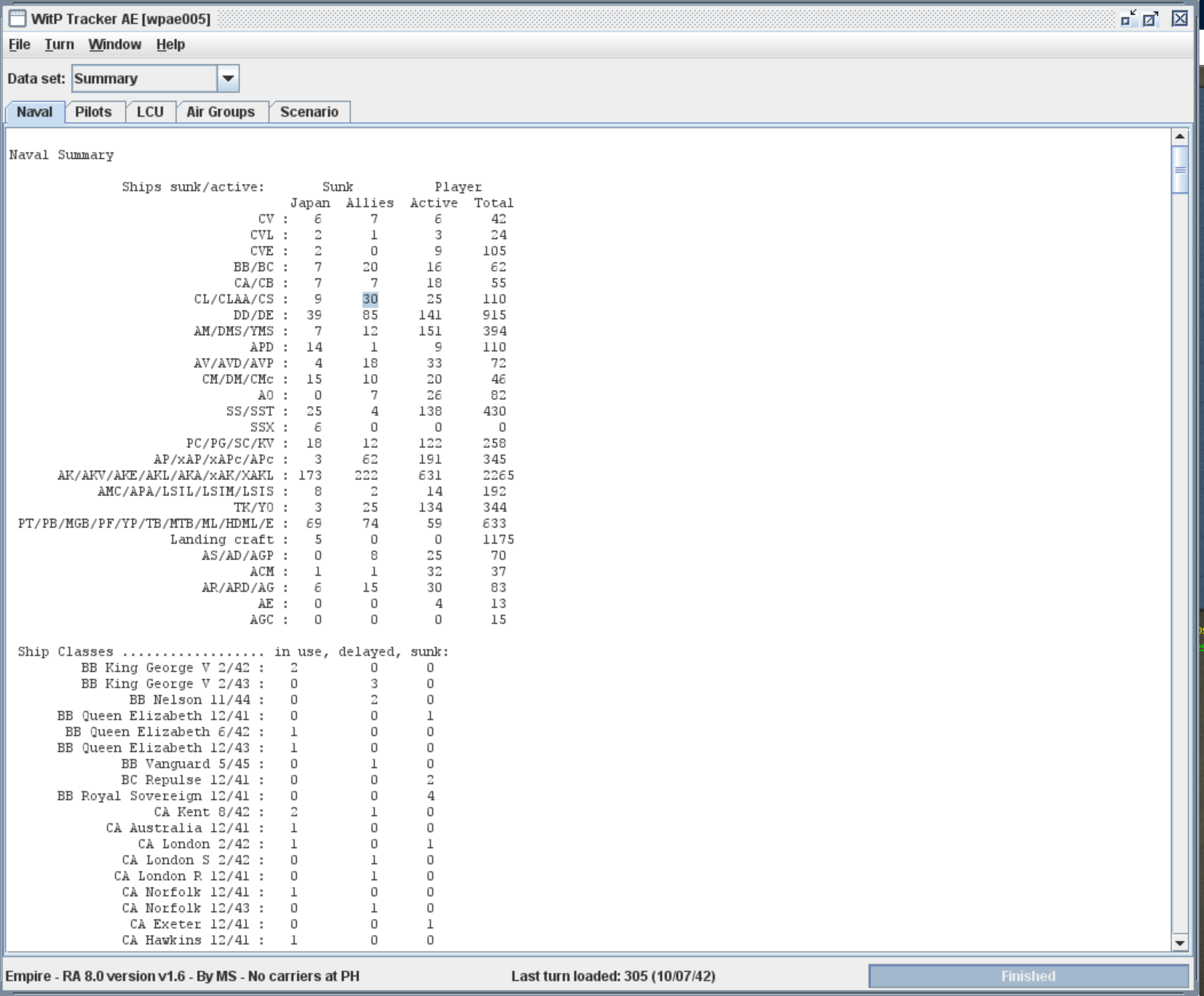
Task: Click the scrollbar up arrow
Action: click(1180, 137)
